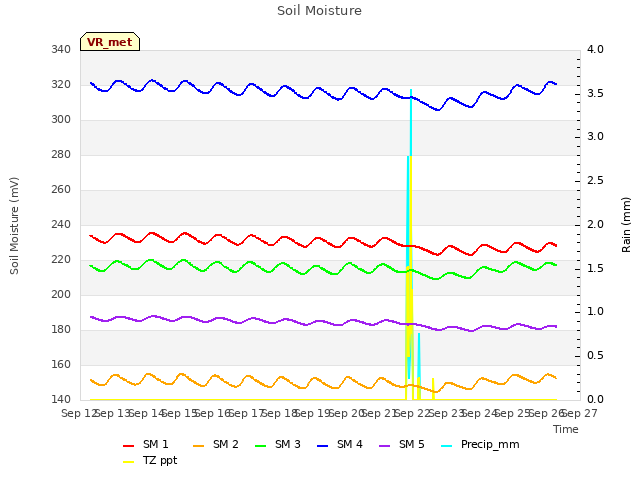
Task: Click the tall cyan precipitation spike peak
Action: 411,91
